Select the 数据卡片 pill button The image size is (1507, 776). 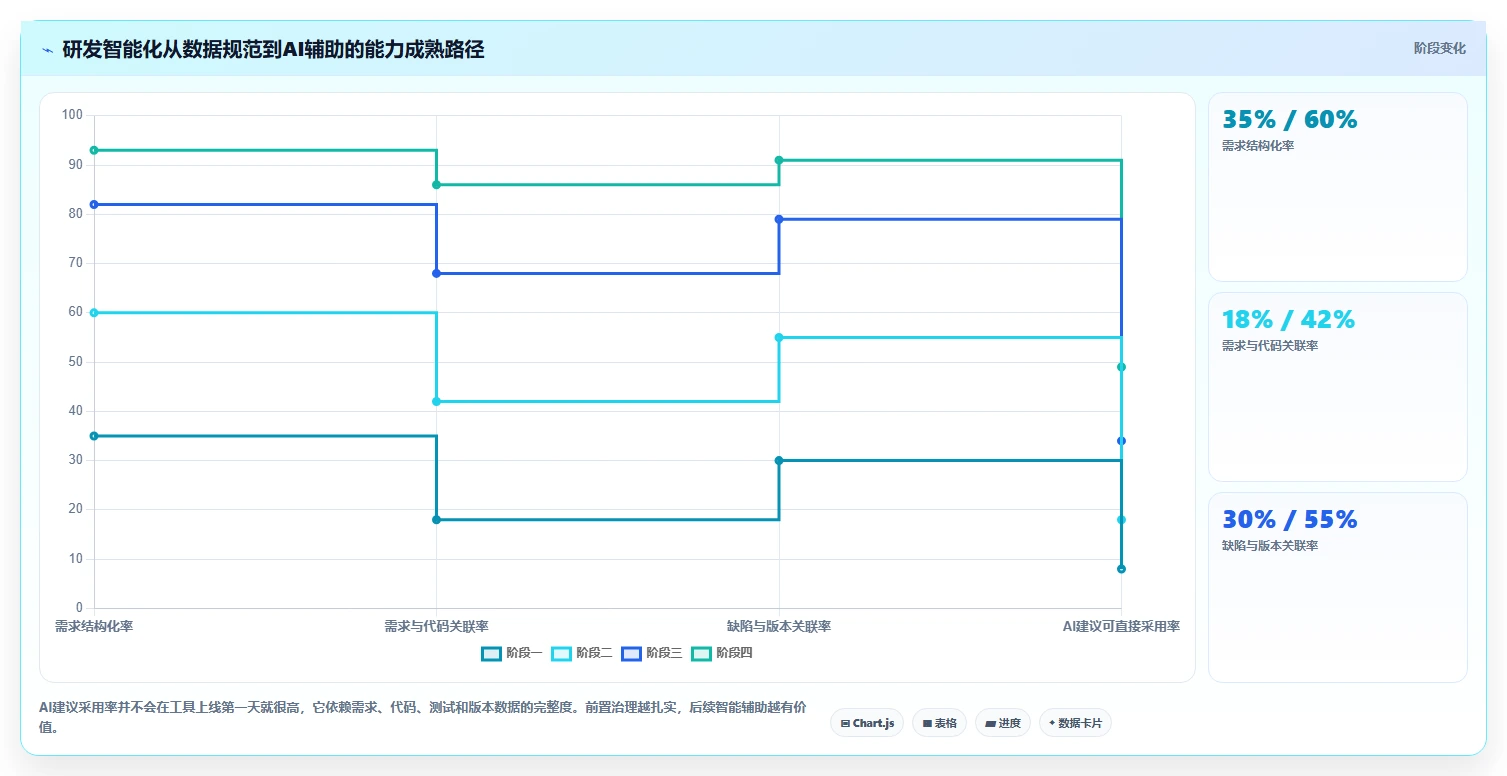[x=1075, y=722]
